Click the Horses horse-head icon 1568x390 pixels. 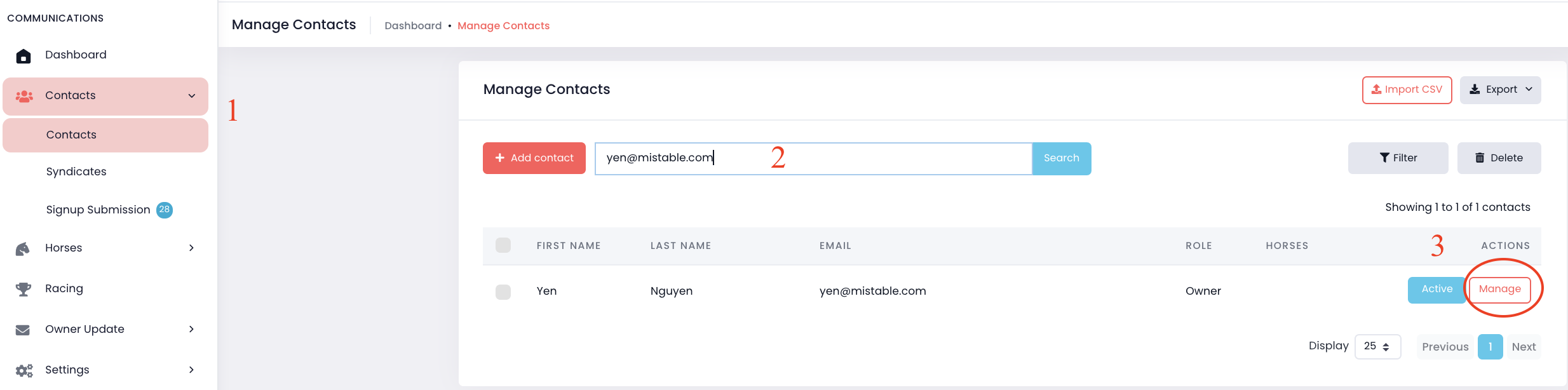[23, 248]
